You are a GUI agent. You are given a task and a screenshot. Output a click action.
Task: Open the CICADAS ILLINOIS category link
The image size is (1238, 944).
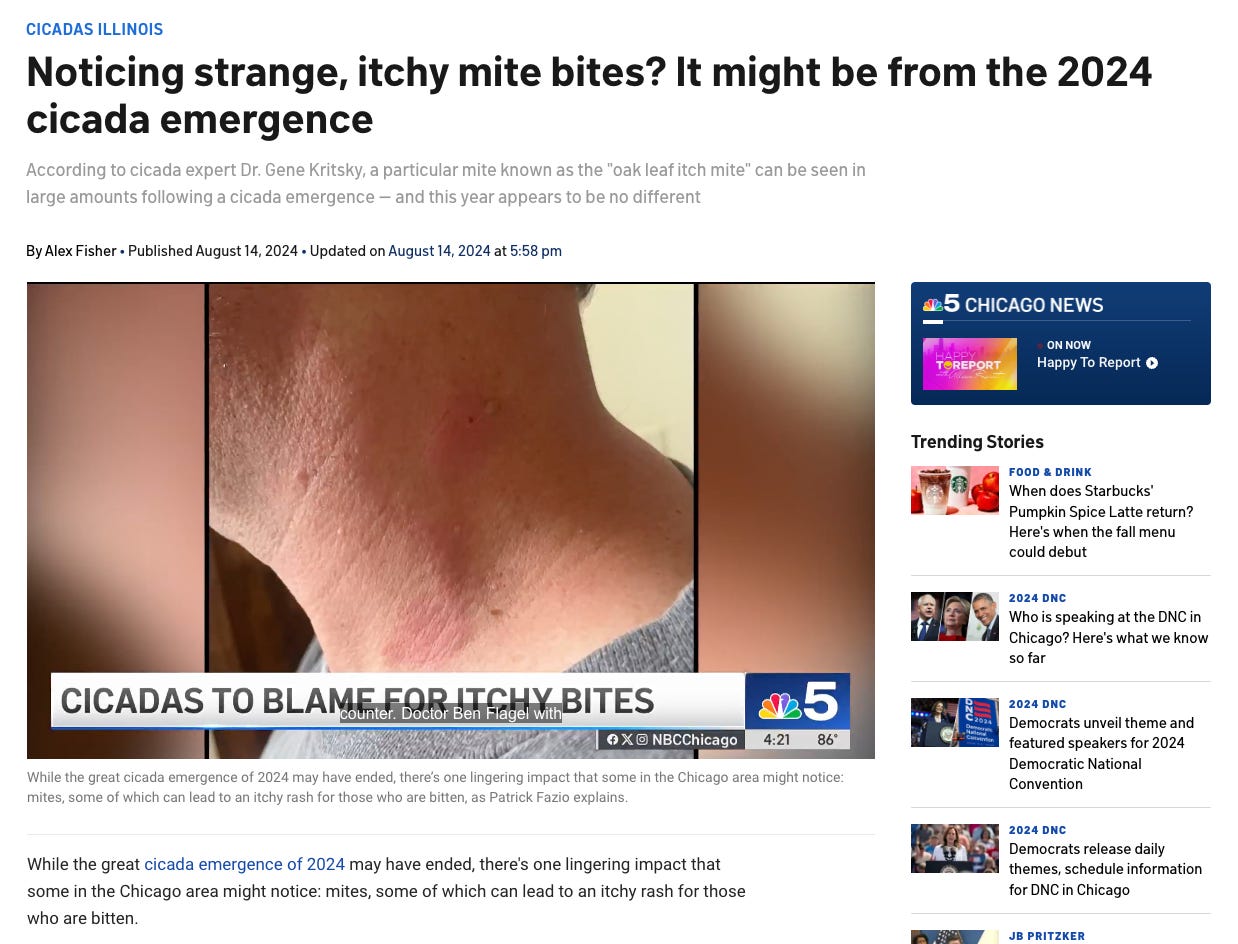(x=94, y=29)
